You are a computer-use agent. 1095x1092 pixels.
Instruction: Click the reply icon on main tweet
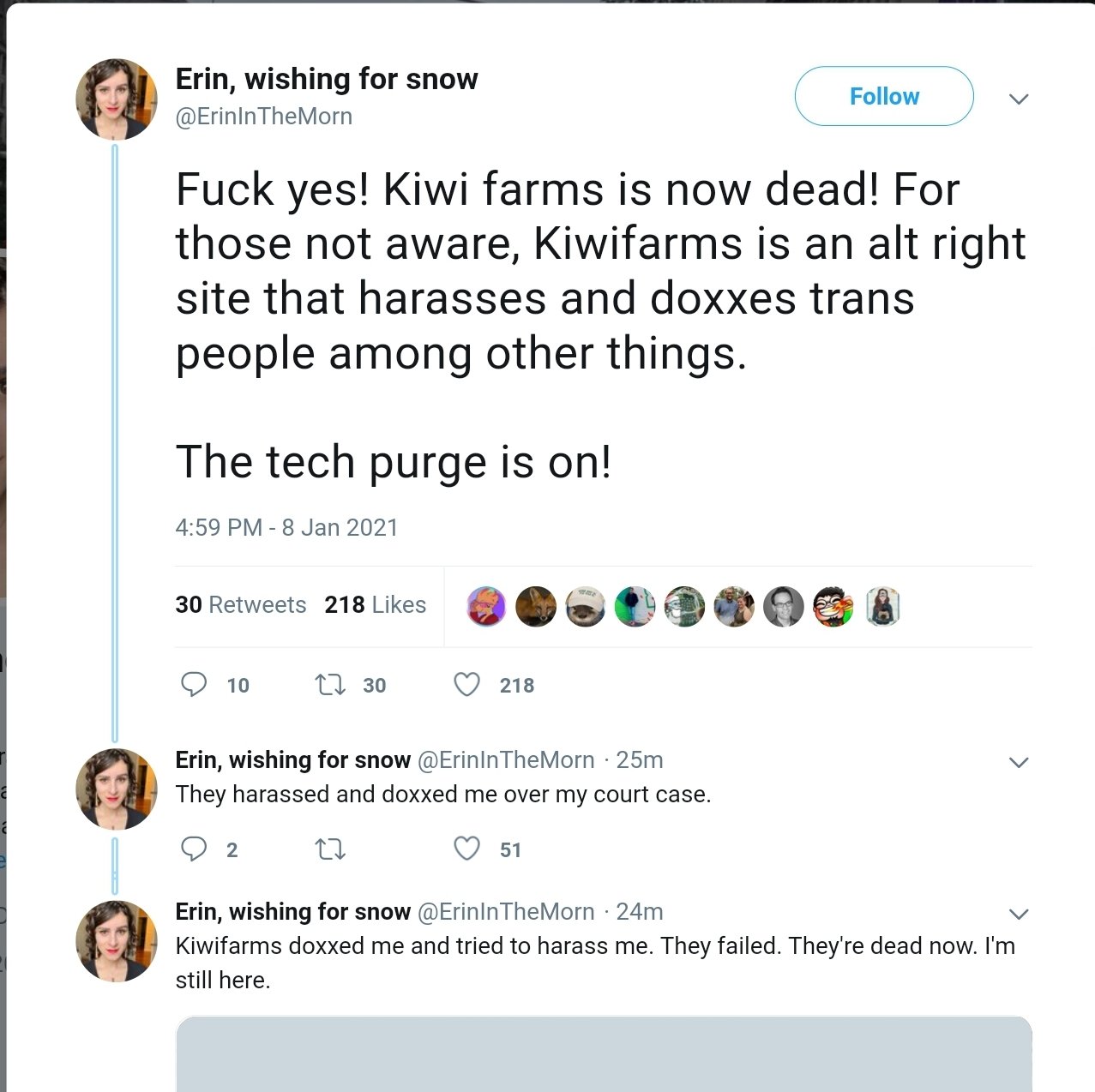coord(194,684)
